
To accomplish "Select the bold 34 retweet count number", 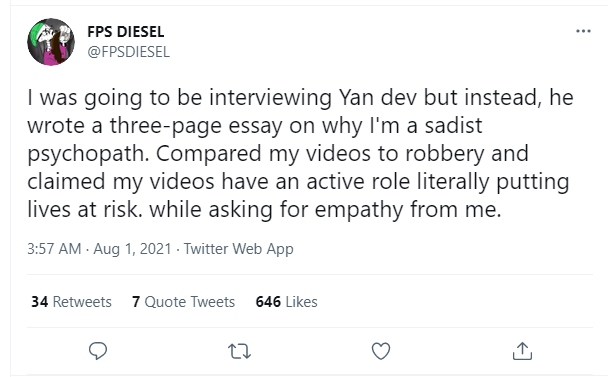I will coord(40,302).
